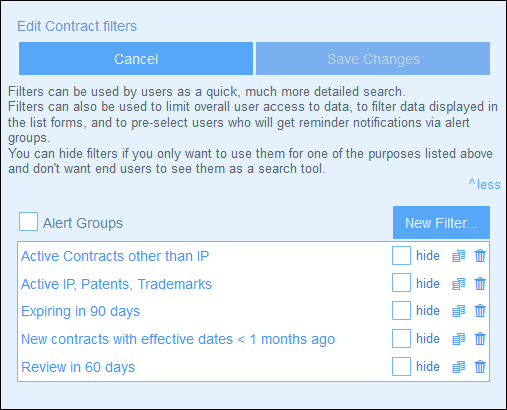Trash the Review in 60 days filter
Screen dimensions: 507x410
pyautogui.click(x=480, y=367)
